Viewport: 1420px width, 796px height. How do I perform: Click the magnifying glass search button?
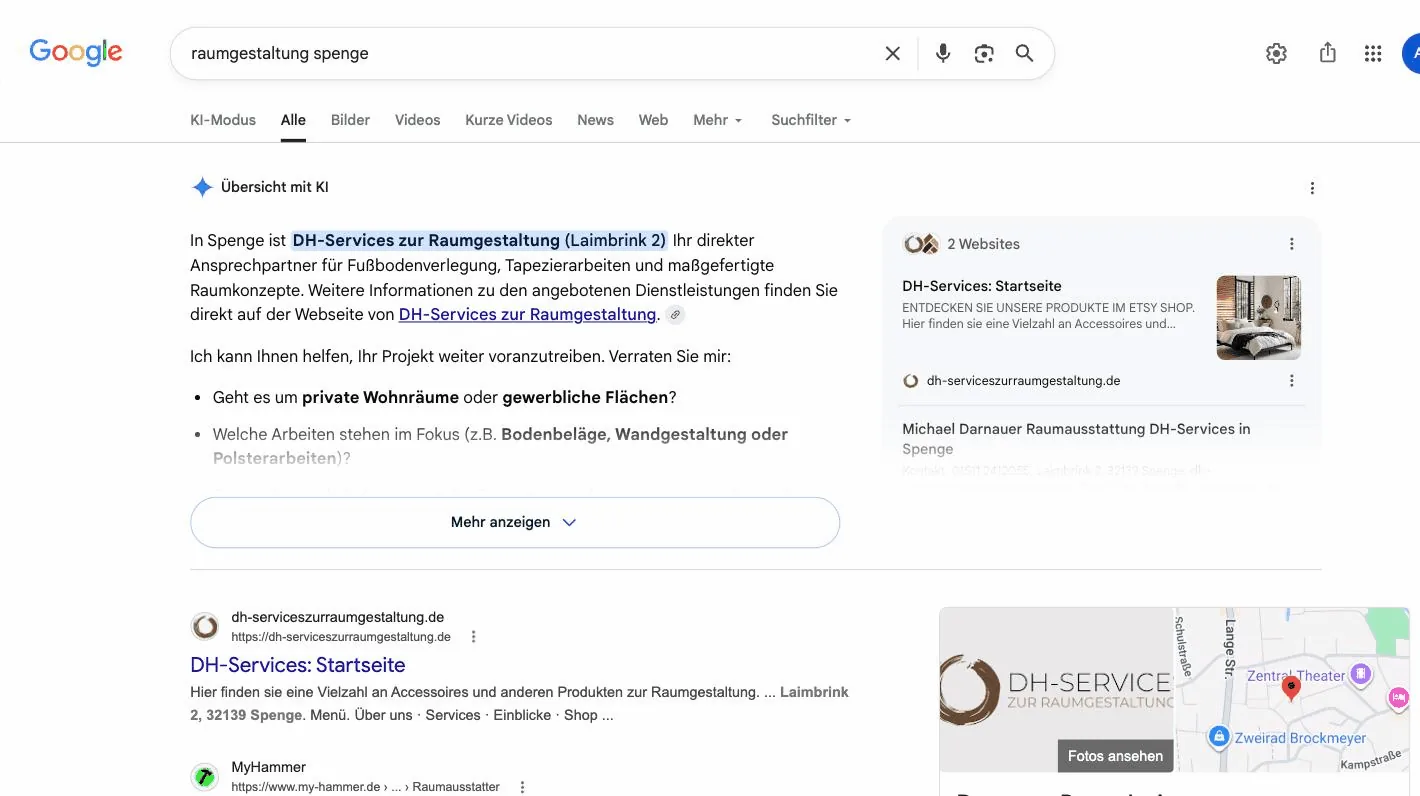pyautogui.click(x=1025, y=53)
